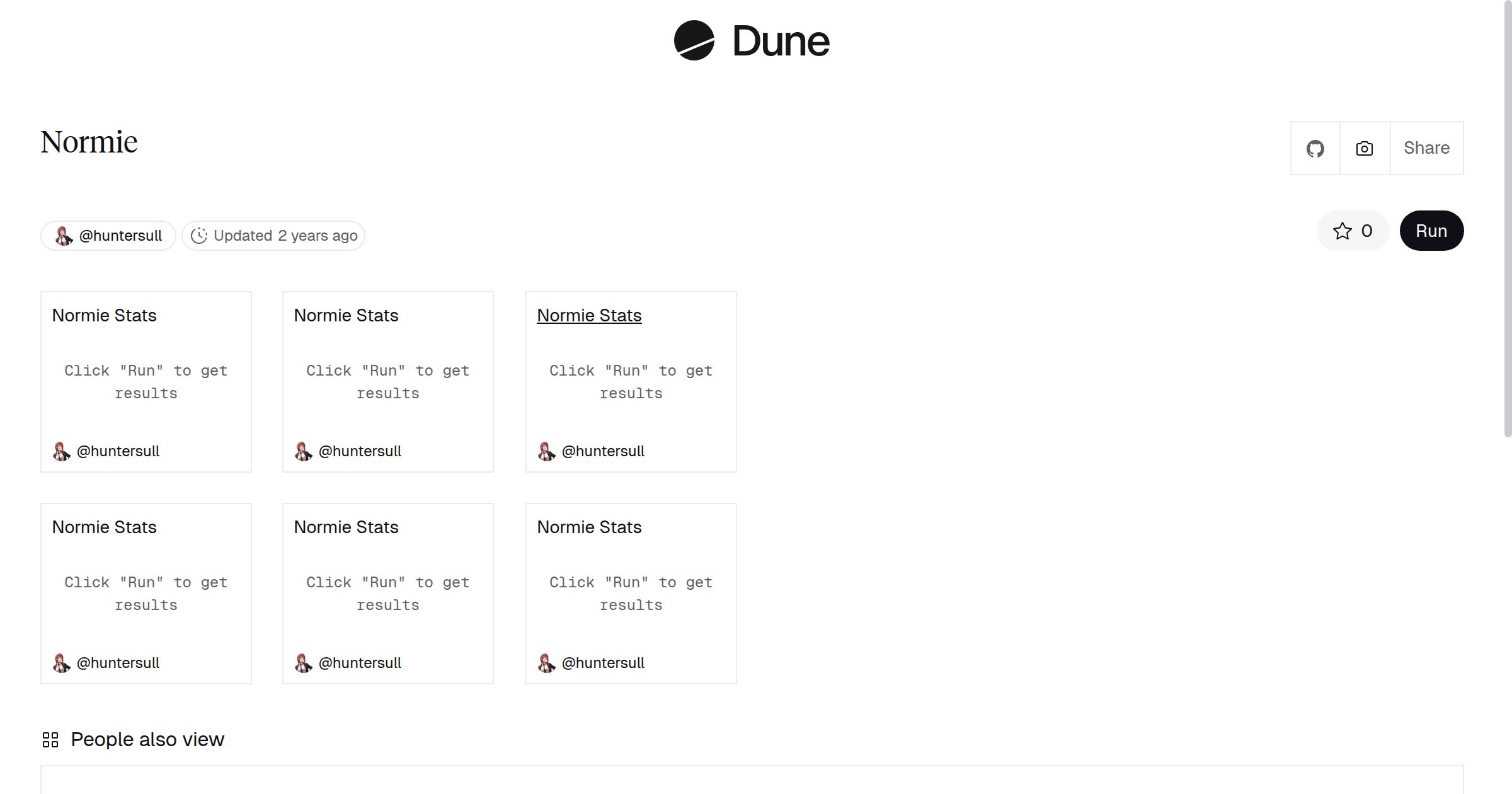This screenshot has height=794, width=1512.
Task: Open @huntersull profile from the header badge
Action: (120, 236)
